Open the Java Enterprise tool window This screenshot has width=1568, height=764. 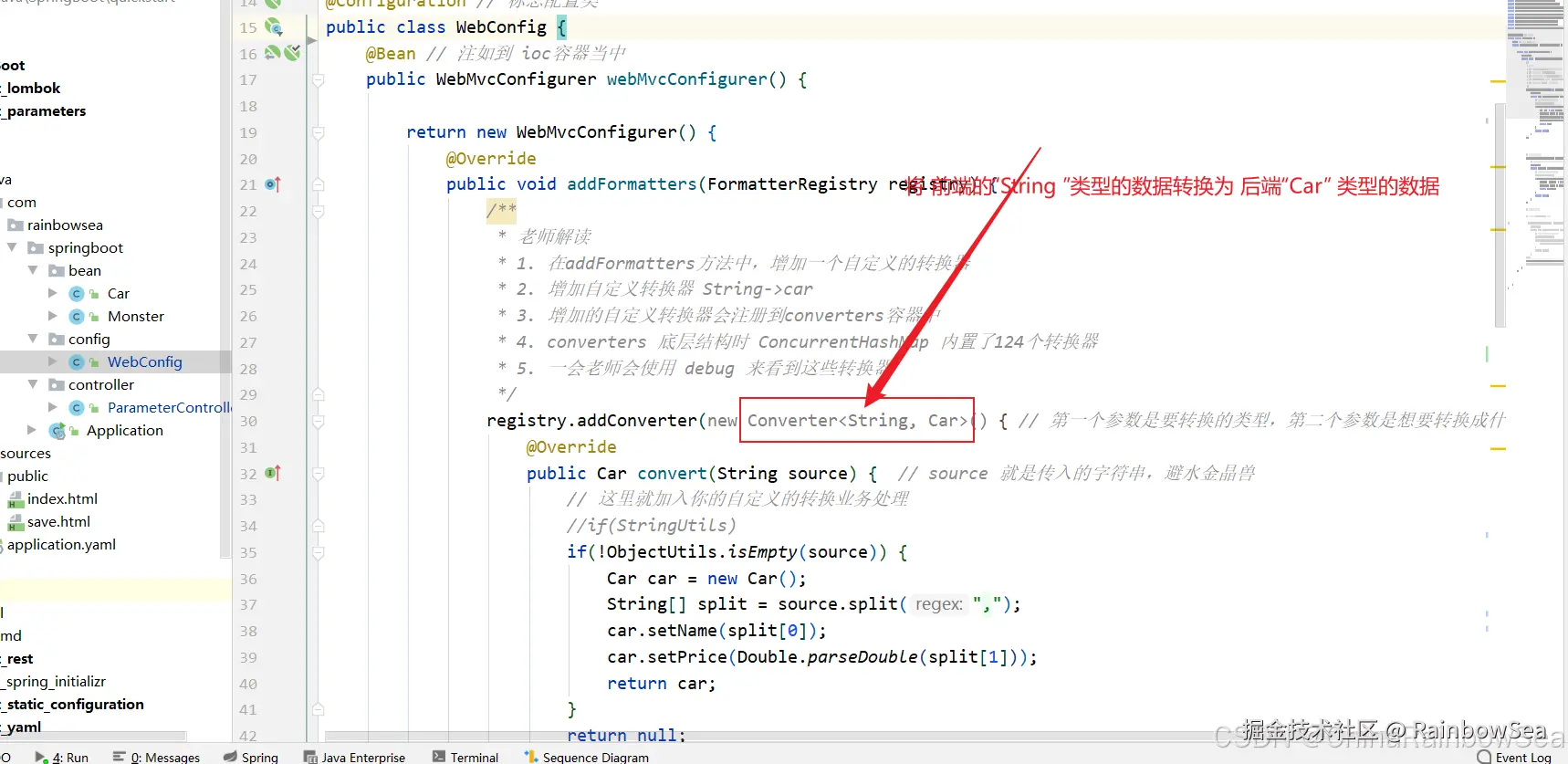[x=354, y=757]
